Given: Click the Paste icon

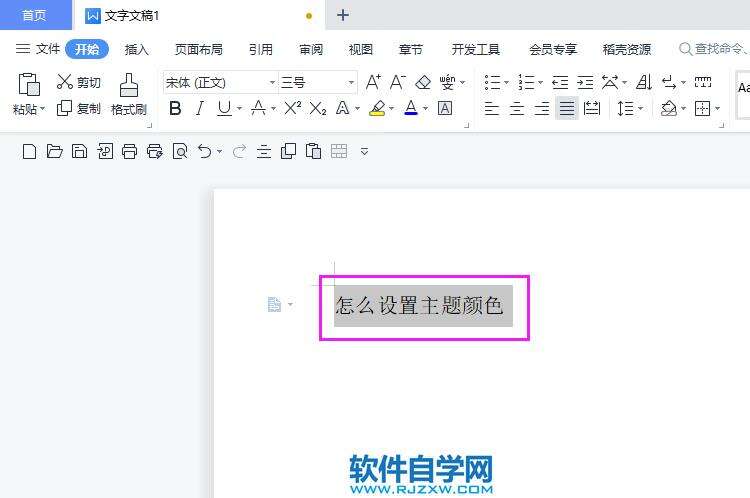Looking at the screenshot, I should click(x=29, y=85).
